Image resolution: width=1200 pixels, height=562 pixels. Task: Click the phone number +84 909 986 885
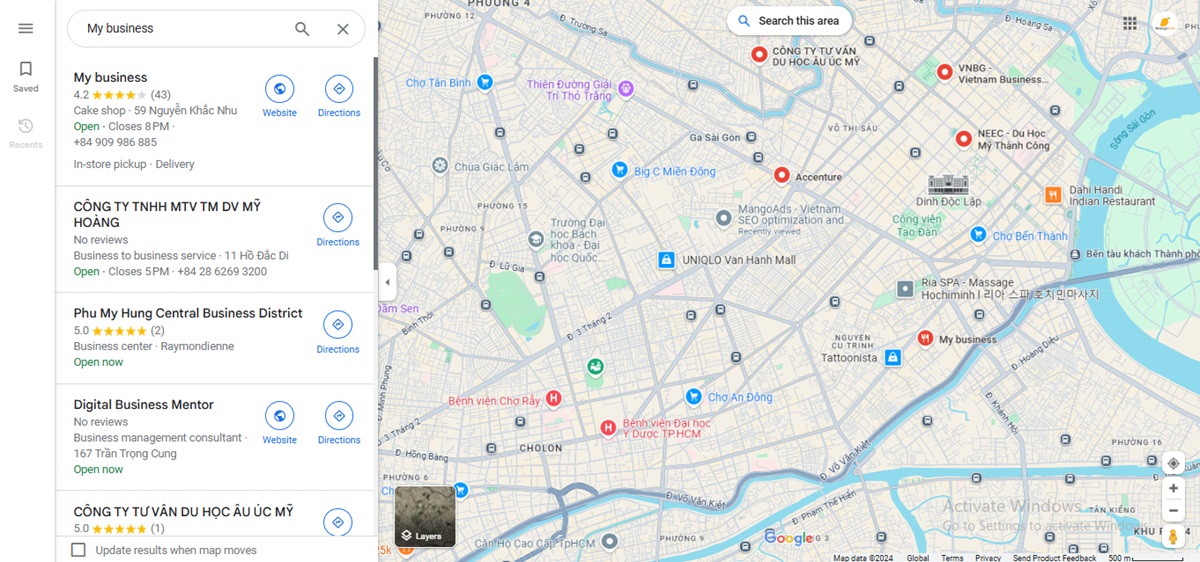115,143
